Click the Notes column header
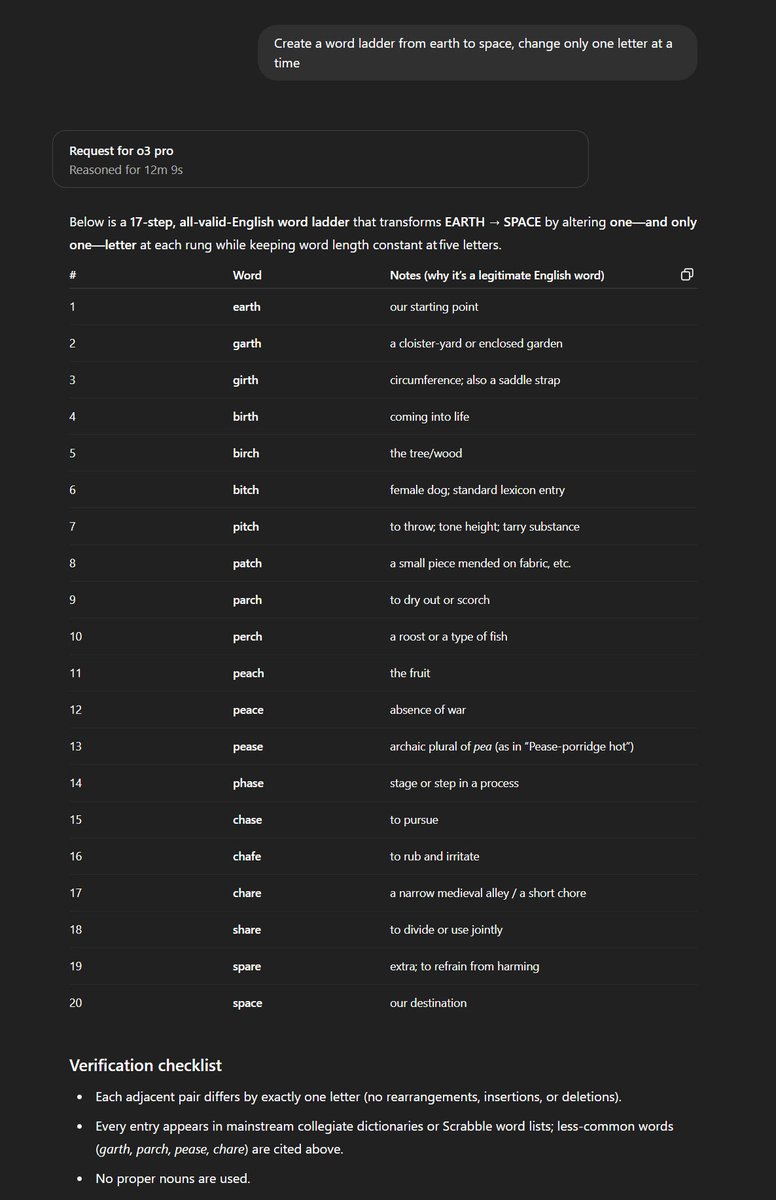 coord(497,275)
